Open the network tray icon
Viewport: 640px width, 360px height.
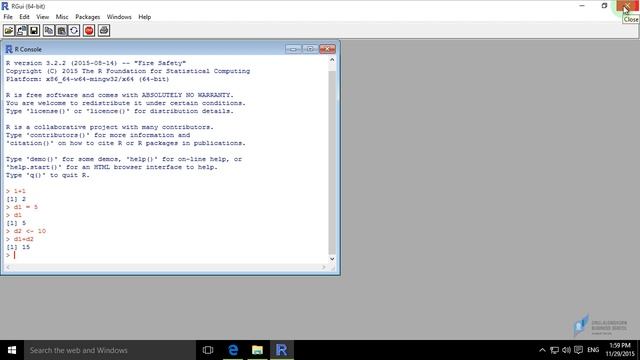(x=554, y=350)
